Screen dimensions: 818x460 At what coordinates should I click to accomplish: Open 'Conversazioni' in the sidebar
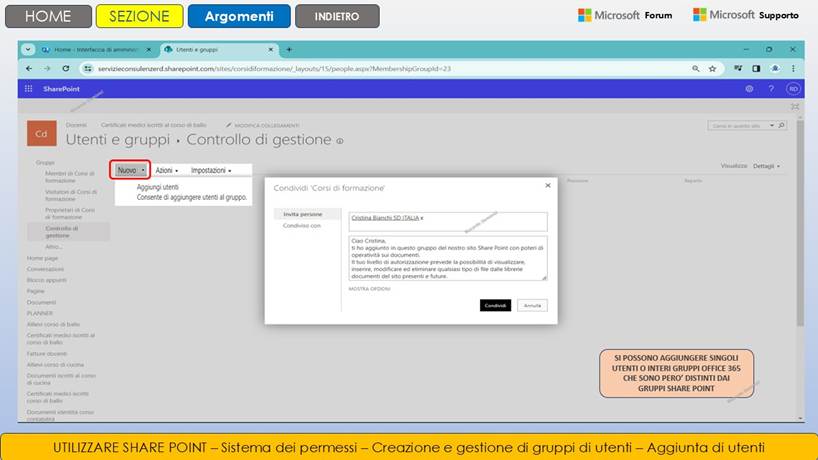45,269
